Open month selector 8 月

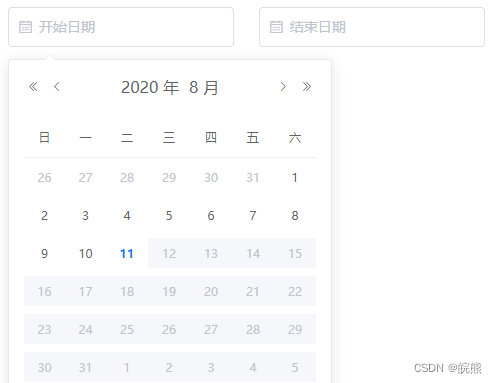point(204,87)
